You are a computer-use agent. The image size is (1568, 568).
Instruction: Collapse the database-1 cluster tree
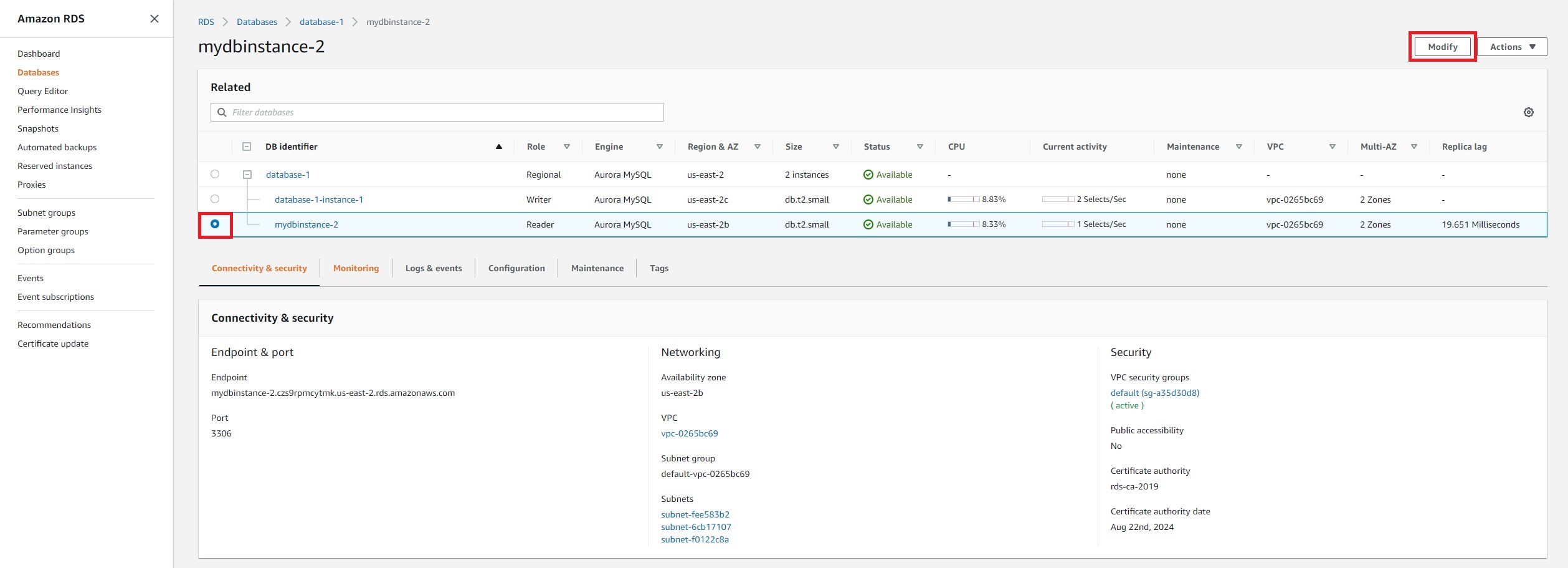pyautogui.click(x=247, y=175)
